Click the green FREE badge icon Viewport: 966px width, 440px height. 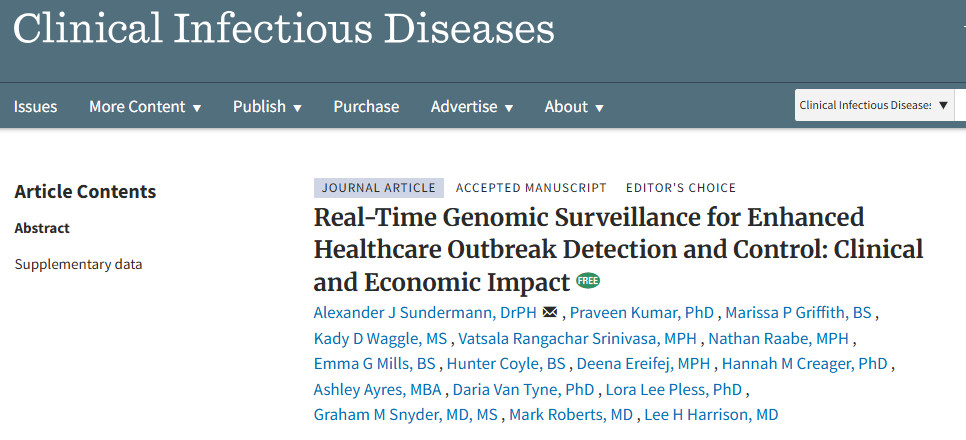tap(588, 282)
